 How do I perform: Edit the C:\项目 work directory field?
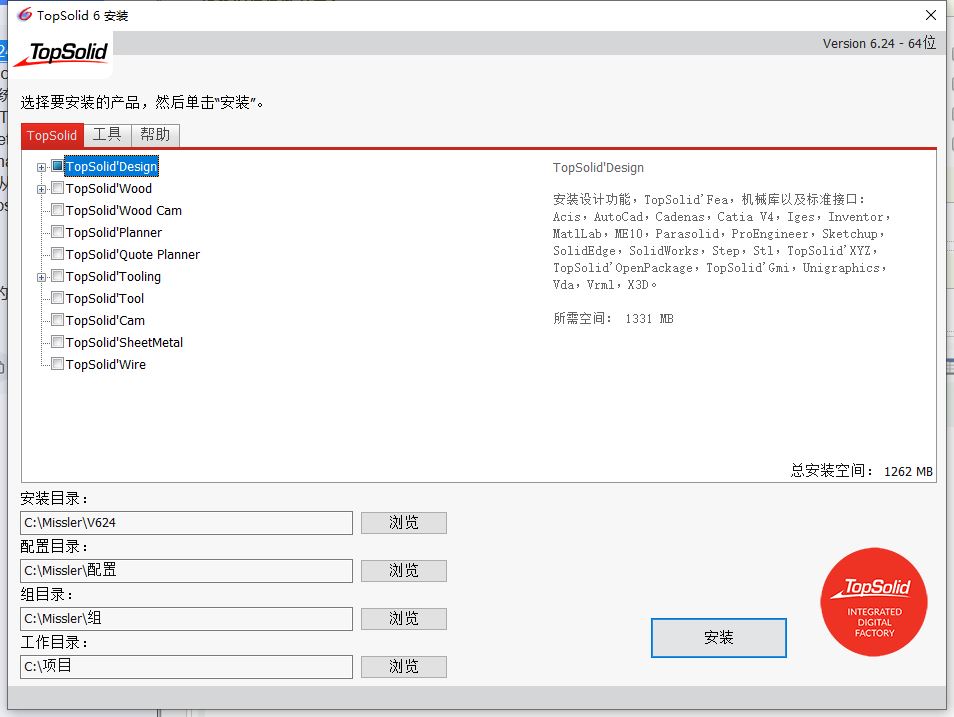(186, 667)
